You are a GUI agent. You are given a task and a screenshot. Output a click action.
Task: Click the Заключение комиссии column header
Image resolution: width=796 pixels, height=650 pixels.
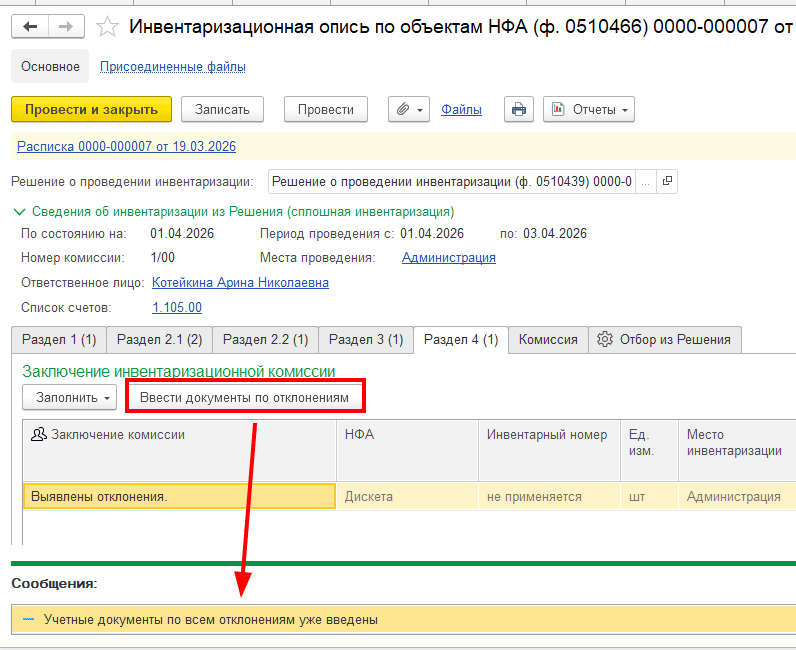click(x=179, y=450)
